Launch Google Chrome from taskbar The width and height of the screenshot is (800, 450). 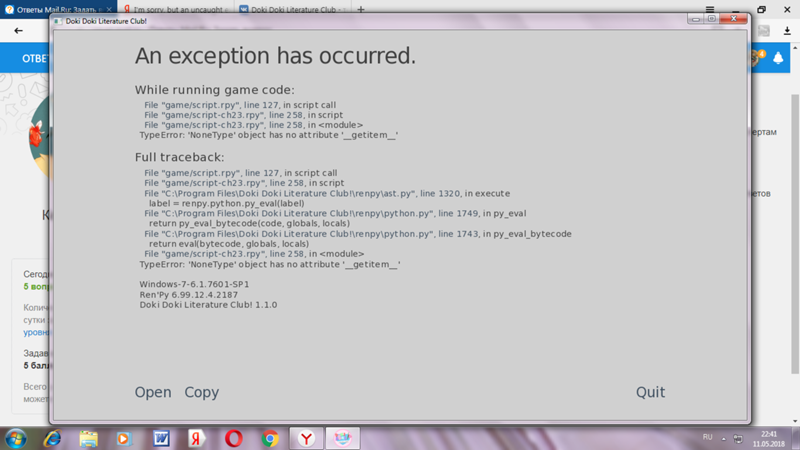(270, 439)
